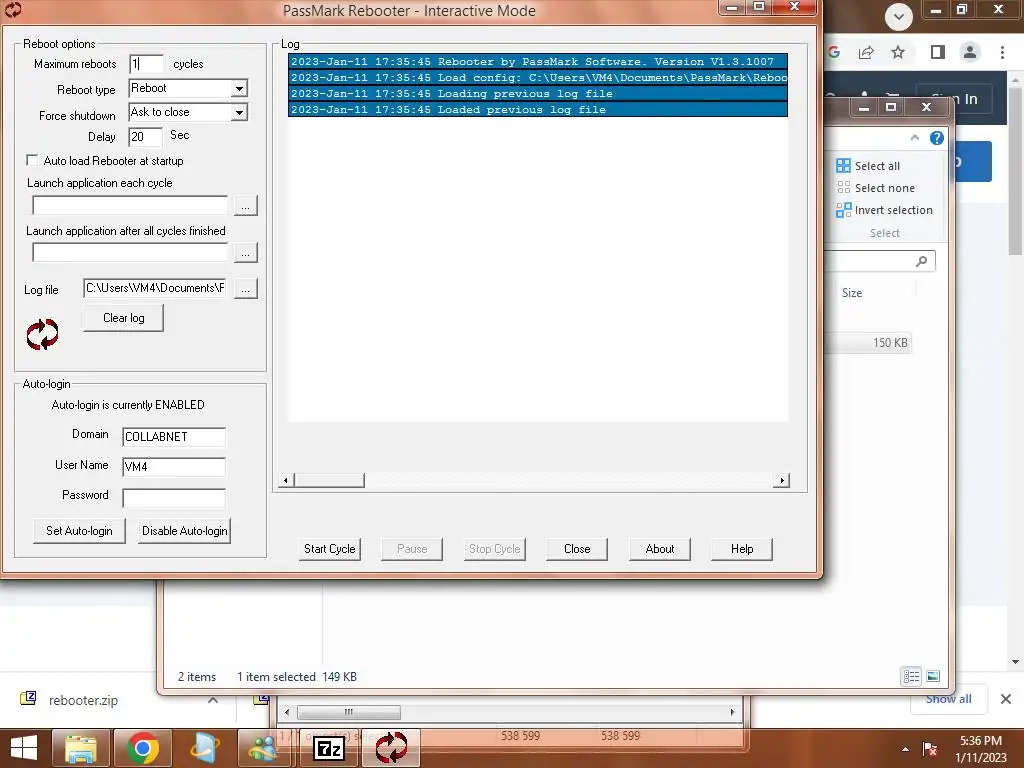This screenshot has height=768, width=1024.
Task: Click Select all in Explorer ribbon
Action: (868, 166)
